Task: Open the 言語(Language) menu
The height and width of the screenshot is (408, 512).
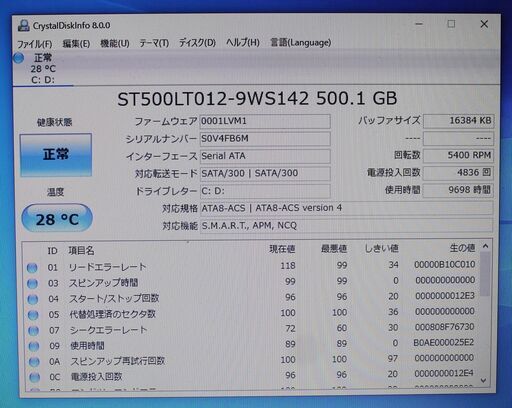Action: point(301,42)
